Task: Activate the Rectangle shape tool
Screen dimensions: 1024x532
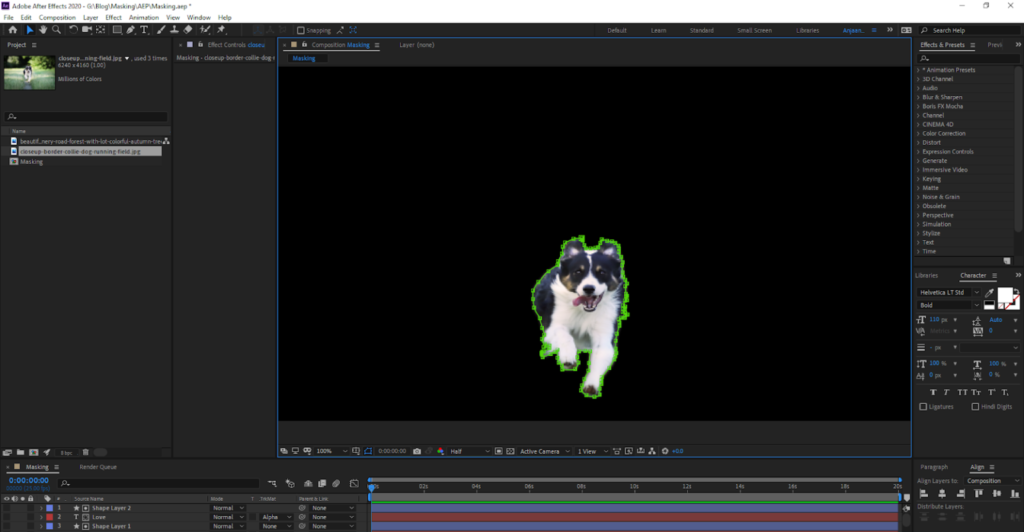Action: [x=115, y=30]
